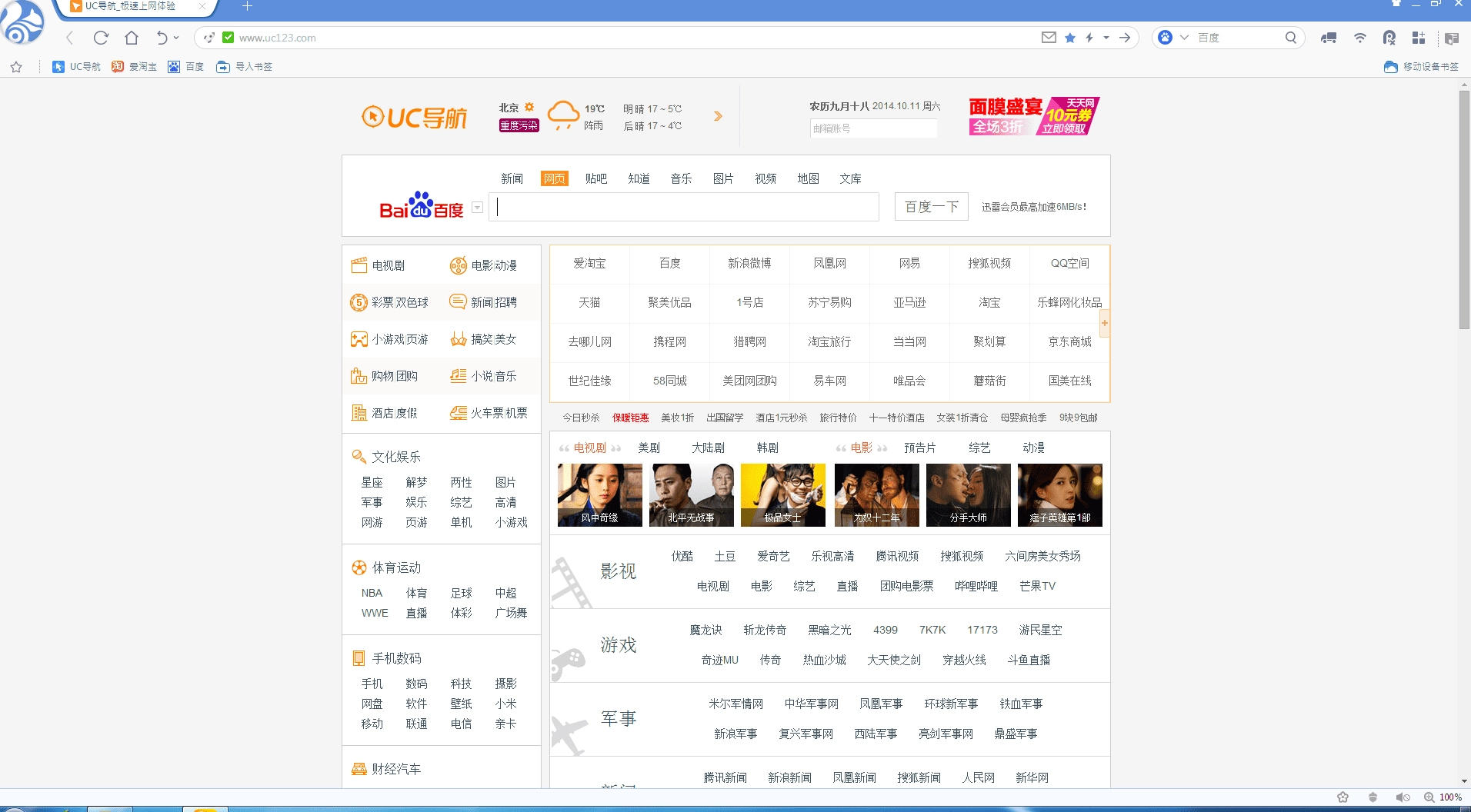Click the truck icon in the toolbar
Screen dimensions: 1471x812
[1329, 38]
